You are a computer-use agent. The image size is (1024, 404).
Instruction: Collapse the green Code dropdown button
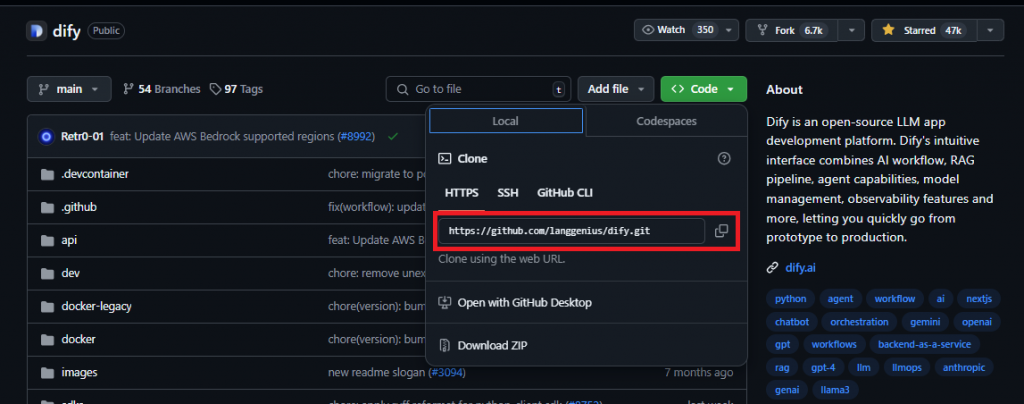[704, 89]
